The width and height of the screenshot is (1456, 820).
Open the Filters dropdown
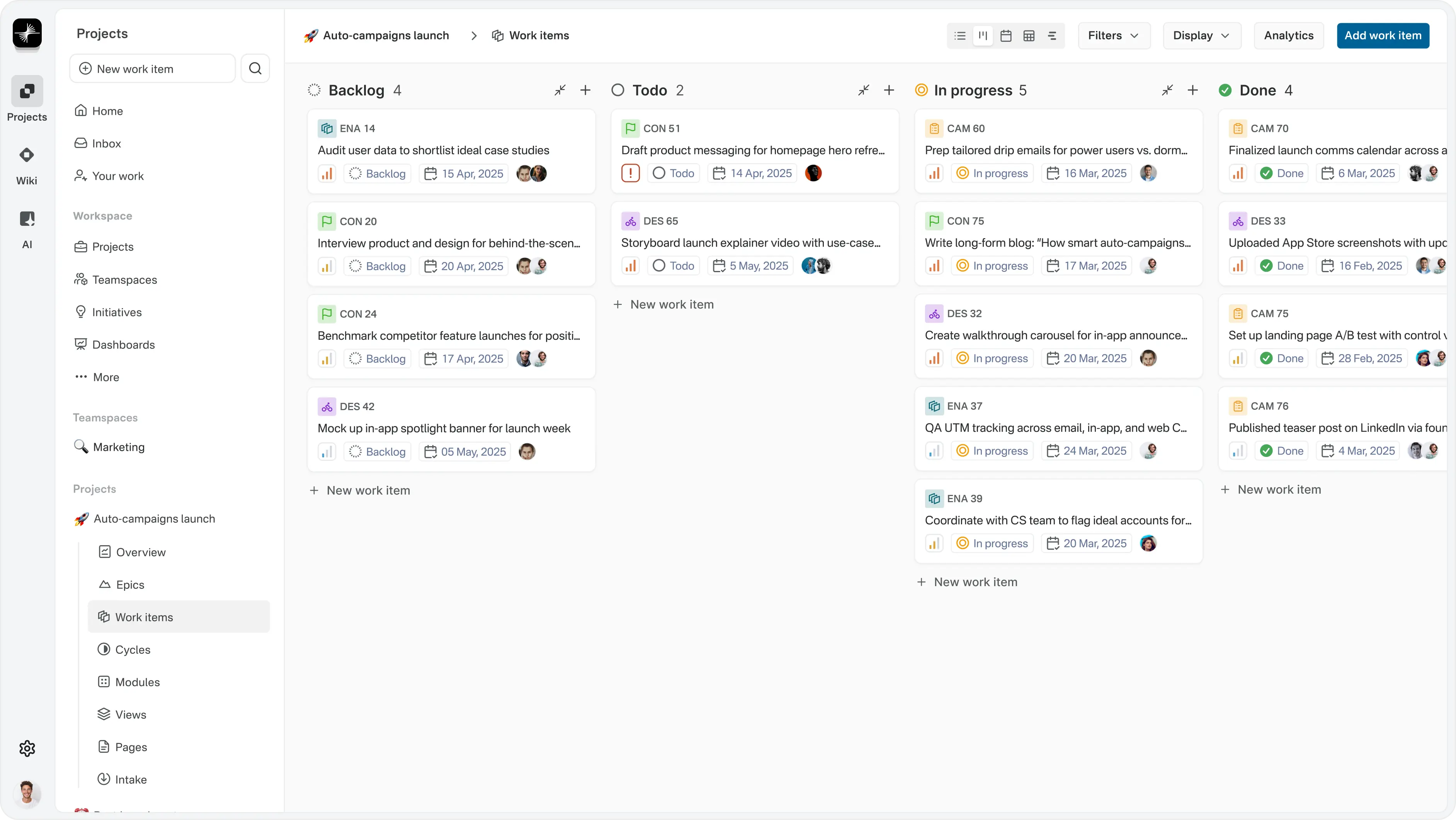pos(1114,36)
